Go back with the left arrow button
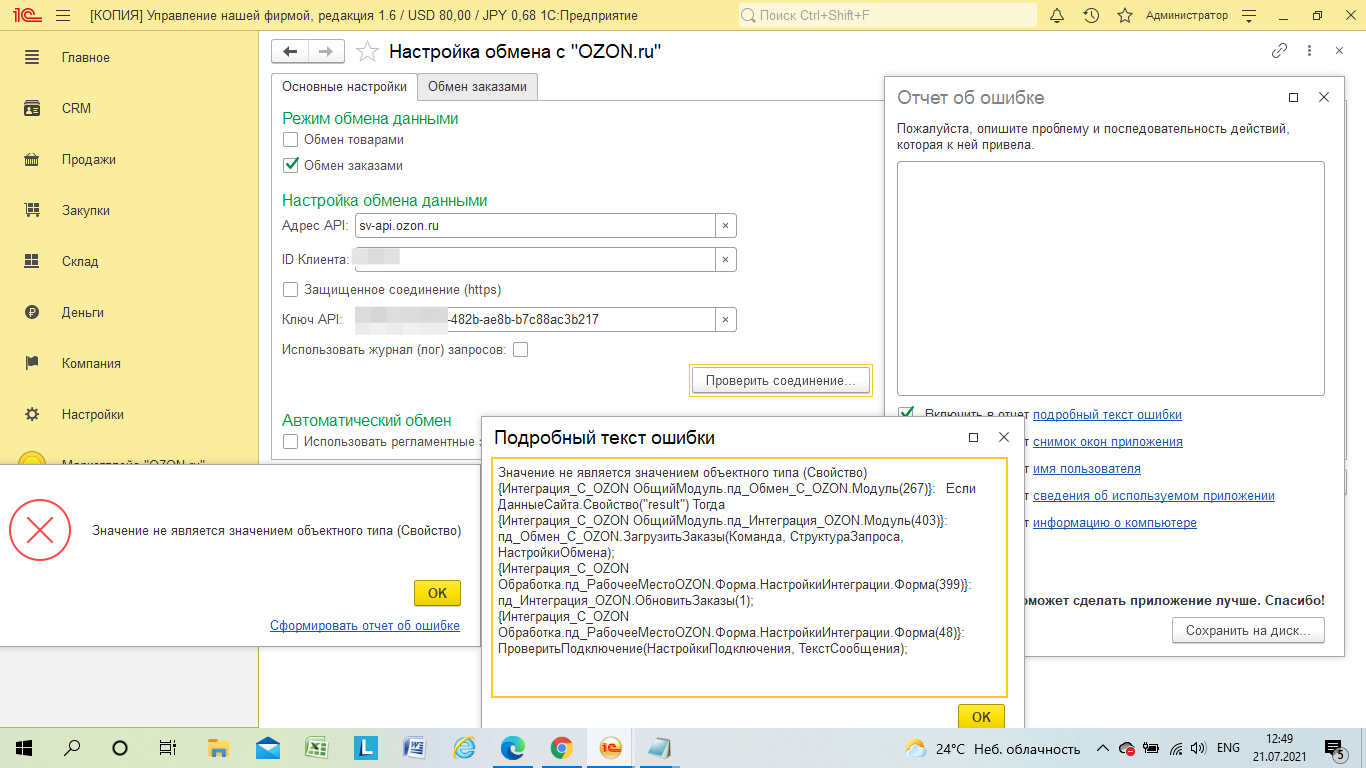 [x=291, y=52]
